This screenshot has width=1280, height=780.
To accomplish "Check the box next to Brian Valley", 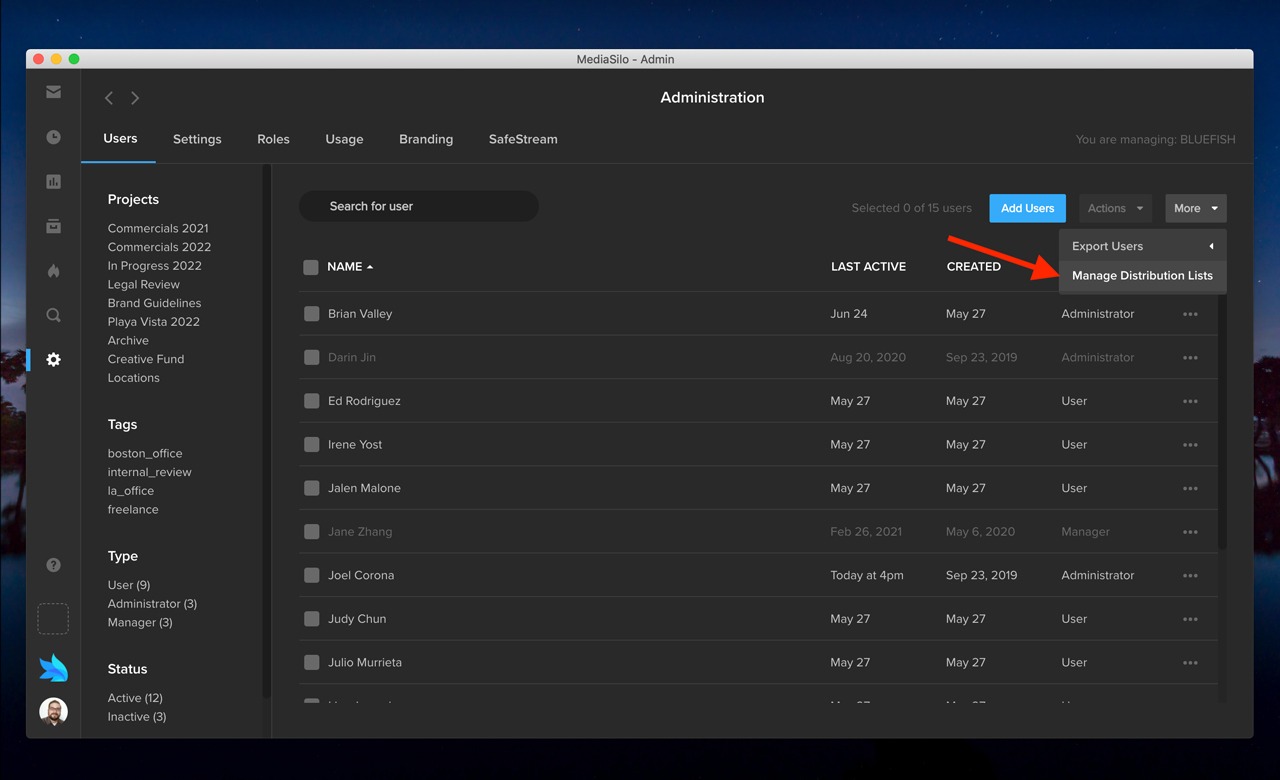I will point(311,313).
